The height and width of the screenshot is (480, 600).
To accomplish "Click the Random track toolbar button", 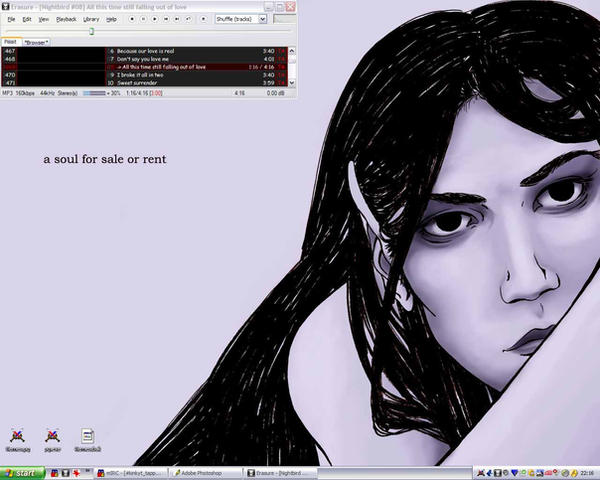I will click(x=188, y=19).
